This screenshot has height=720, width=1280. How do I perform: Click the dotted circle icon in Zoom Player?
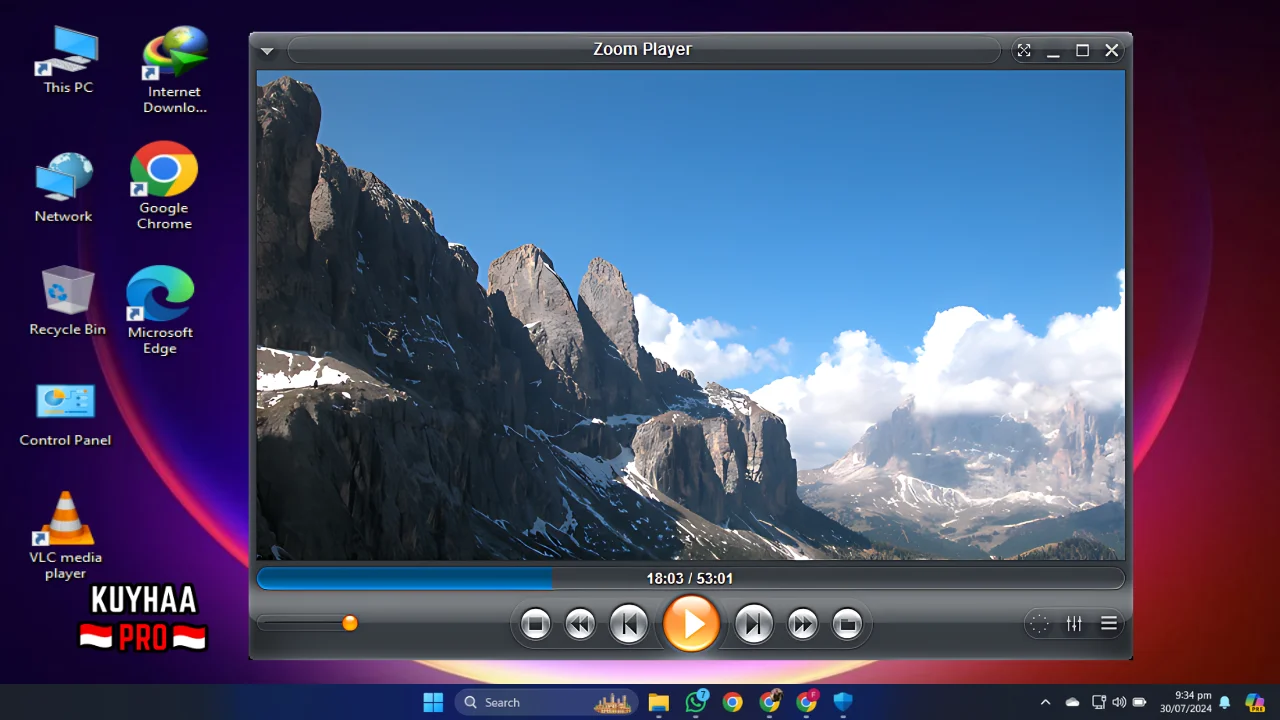tap(1039, 624)
